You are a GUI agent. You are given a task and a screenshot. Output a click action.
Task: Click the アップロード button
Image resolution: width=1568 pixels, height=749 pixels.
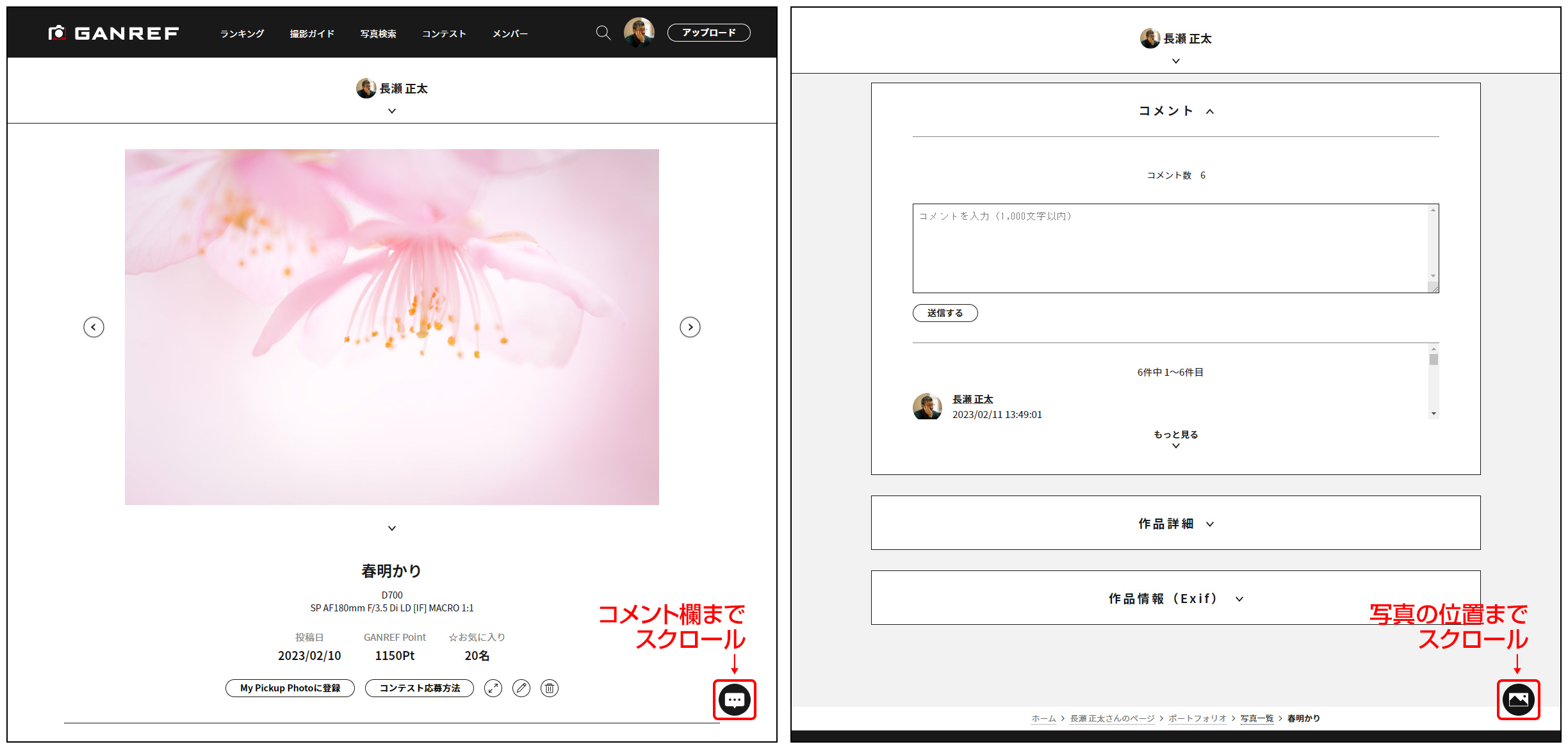coord(709,33)
